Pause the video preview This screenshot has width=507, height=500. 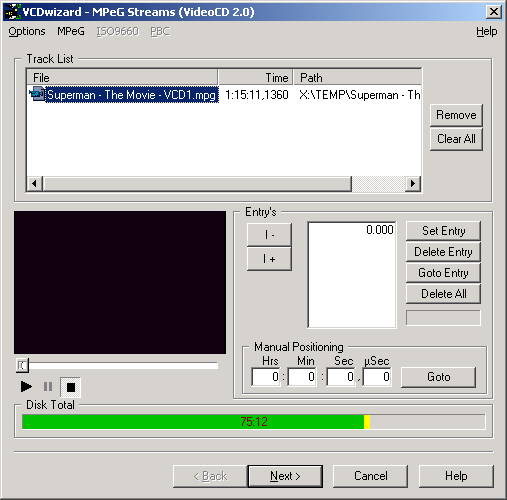click(48, 387)
